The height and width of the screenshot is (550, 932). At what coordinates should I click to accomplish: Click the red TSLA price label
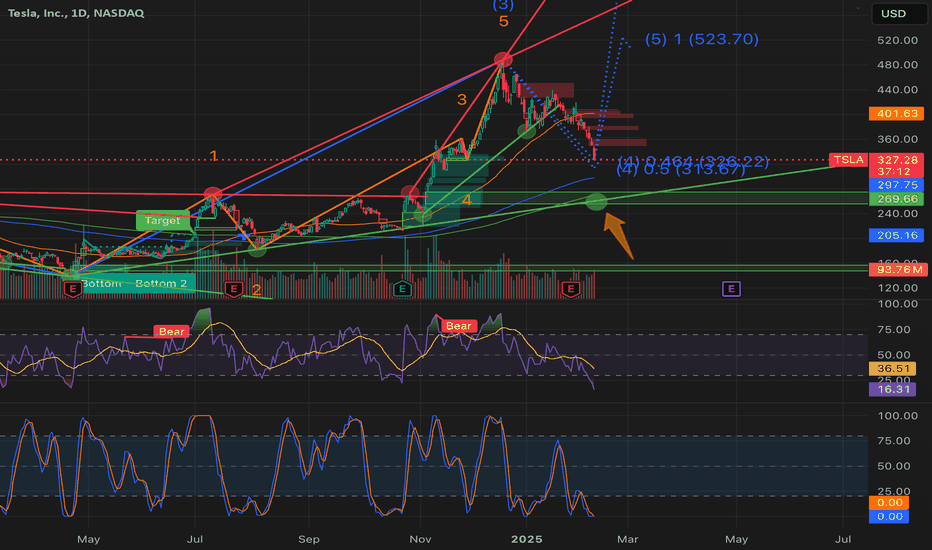pos(848,159)
